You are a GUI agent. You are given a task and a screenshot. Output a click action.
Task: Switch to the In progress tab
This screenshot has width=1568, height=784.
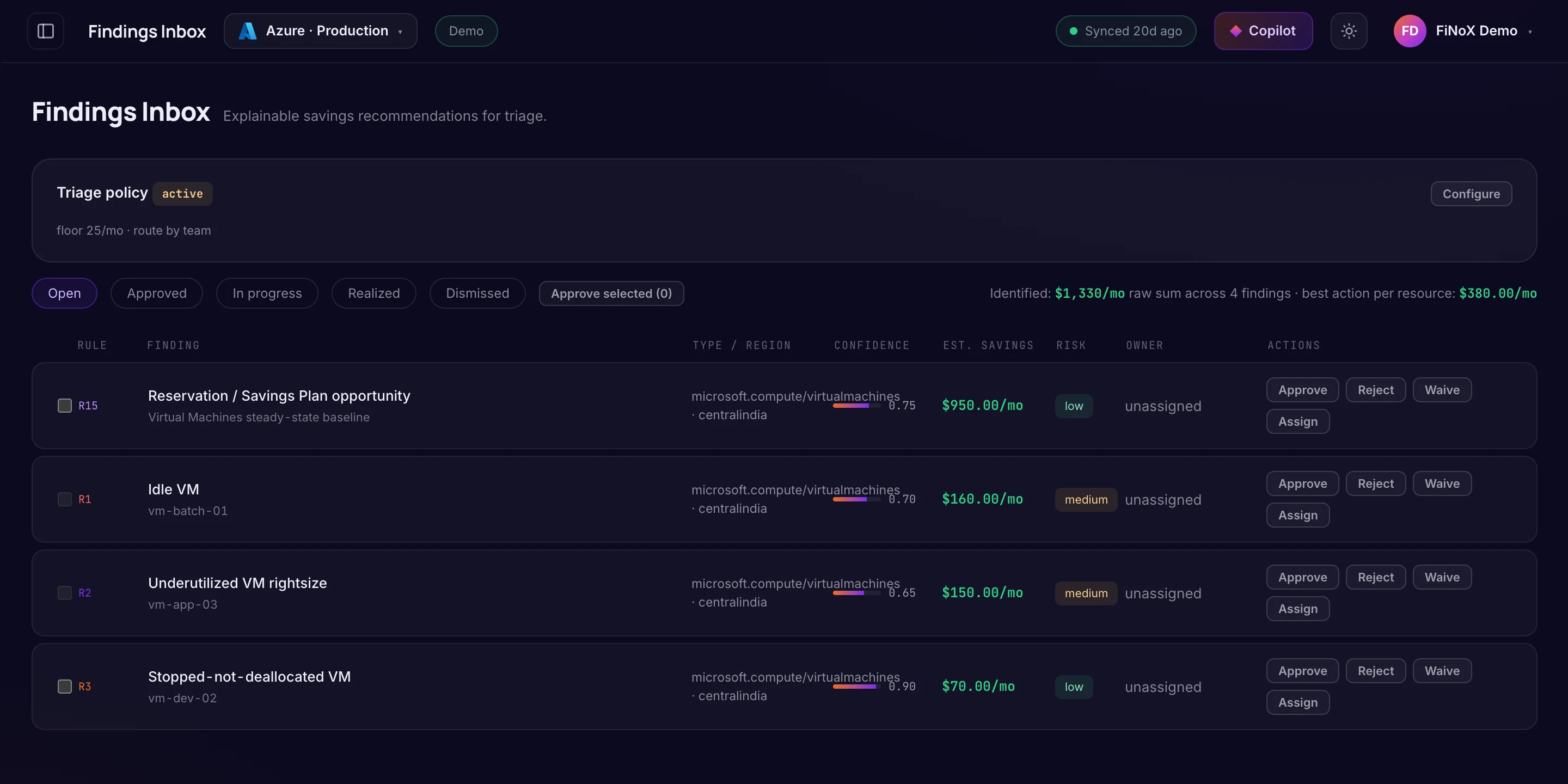(267, 293)
